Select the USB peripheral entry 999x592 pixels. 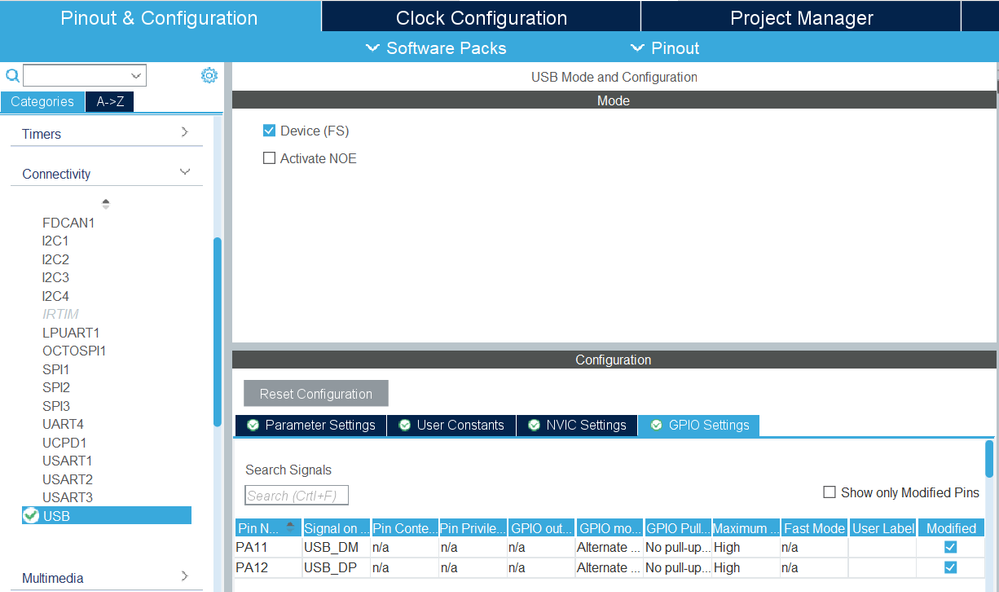tap(106, 515)
